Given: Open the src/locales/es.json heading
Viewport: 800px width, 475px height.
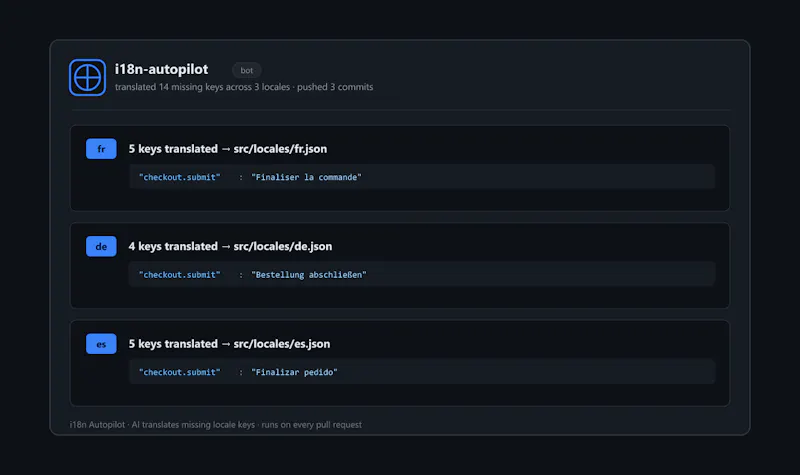Looking at the screenshot, I should [x=229, y=344].
